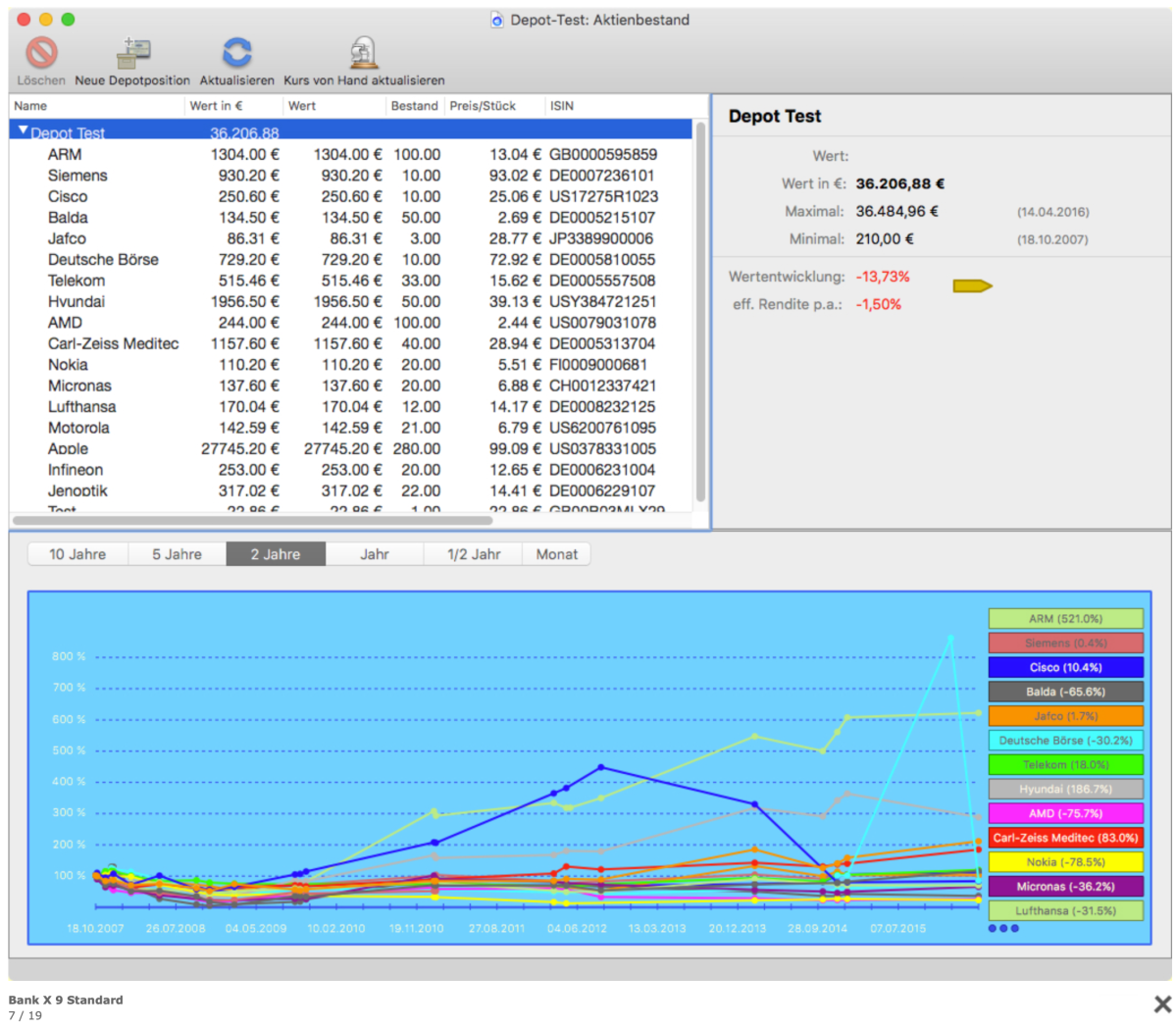This screenshot has width=1176, height=1029.
Task: Sort table by Name column
Action: (96, 106)
